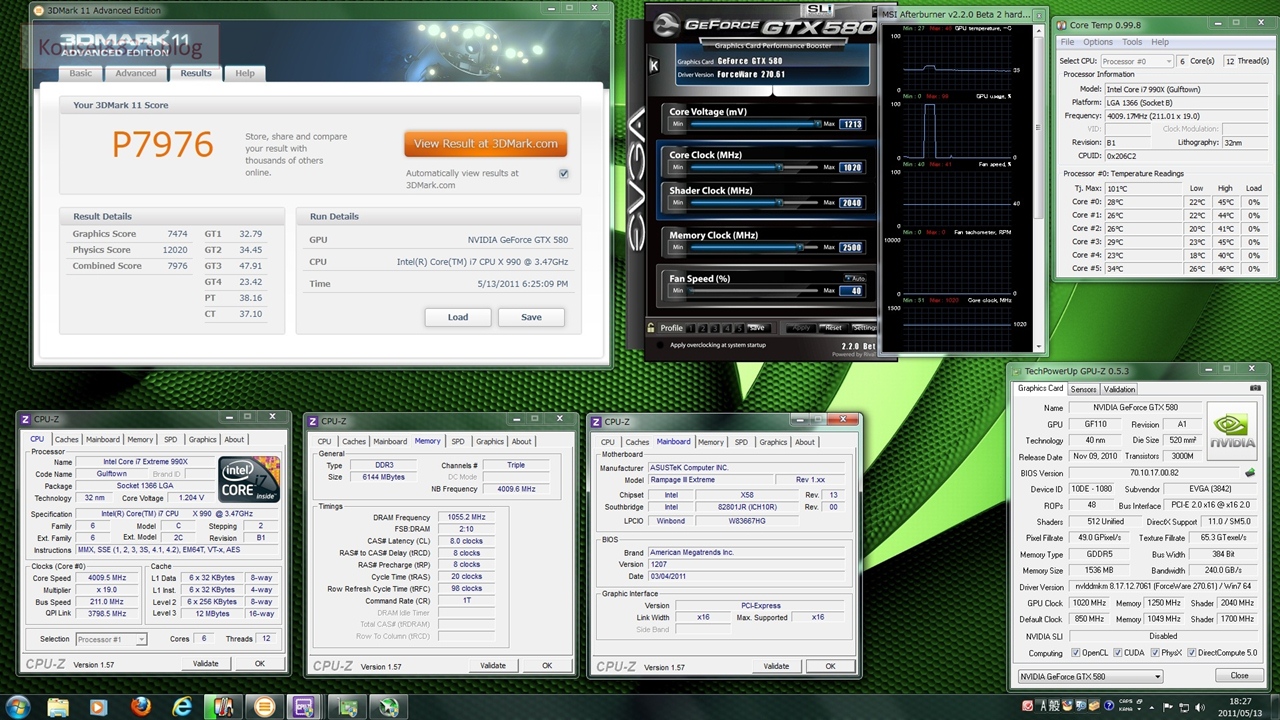Click the Core Clock value field 1020
The height and width of the screenshot is (720, 1280).
point(851,168)
